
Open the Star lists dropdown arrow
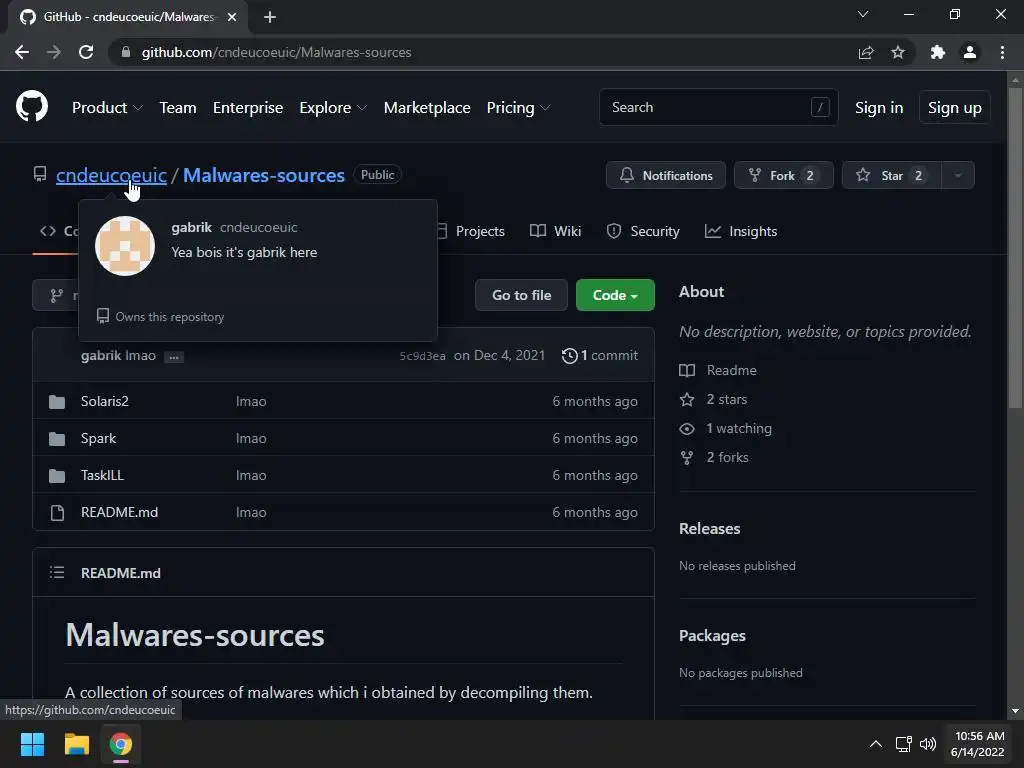click(958, 175)
